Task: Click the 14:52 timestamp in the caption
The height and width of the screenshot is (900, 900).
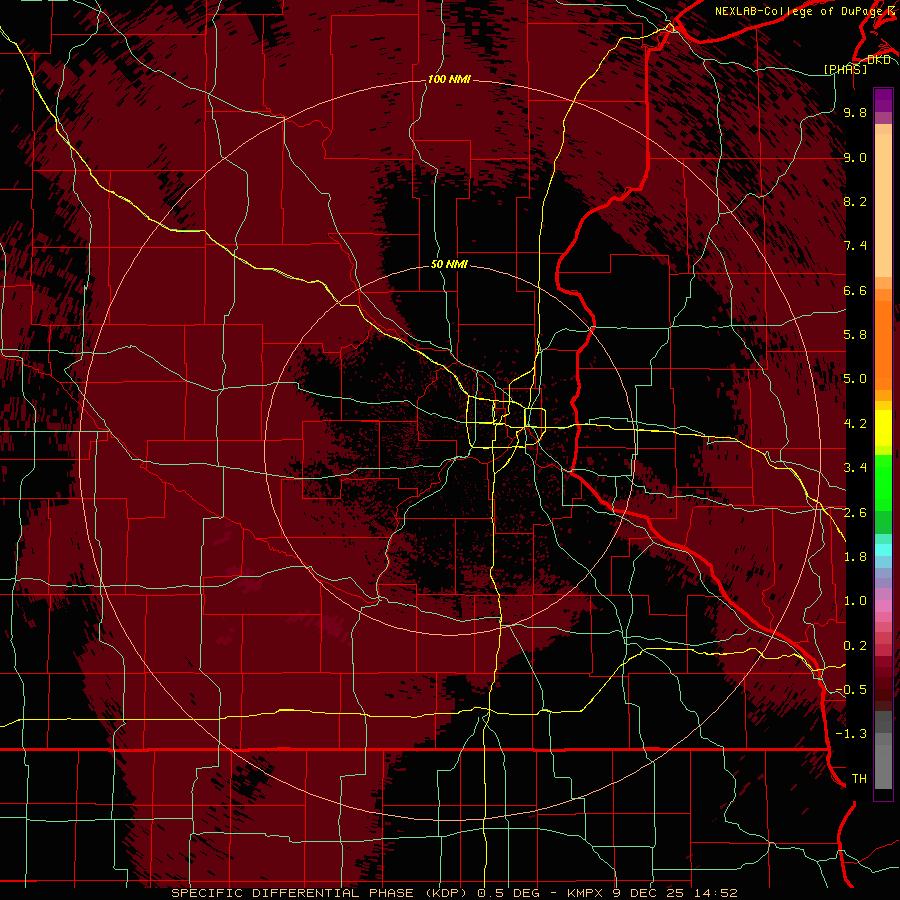Action: pos(714,893)
